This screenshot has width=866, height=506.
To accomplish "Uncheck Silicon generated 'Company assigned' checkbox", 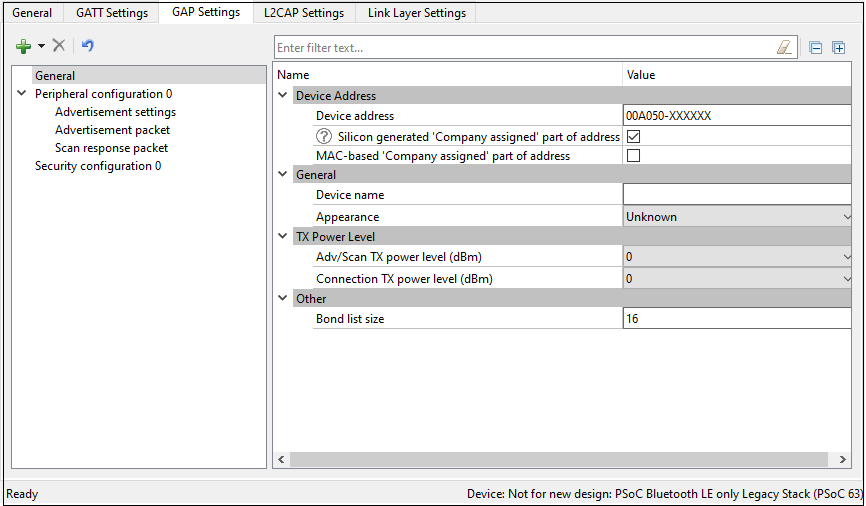I will [633, 136].
